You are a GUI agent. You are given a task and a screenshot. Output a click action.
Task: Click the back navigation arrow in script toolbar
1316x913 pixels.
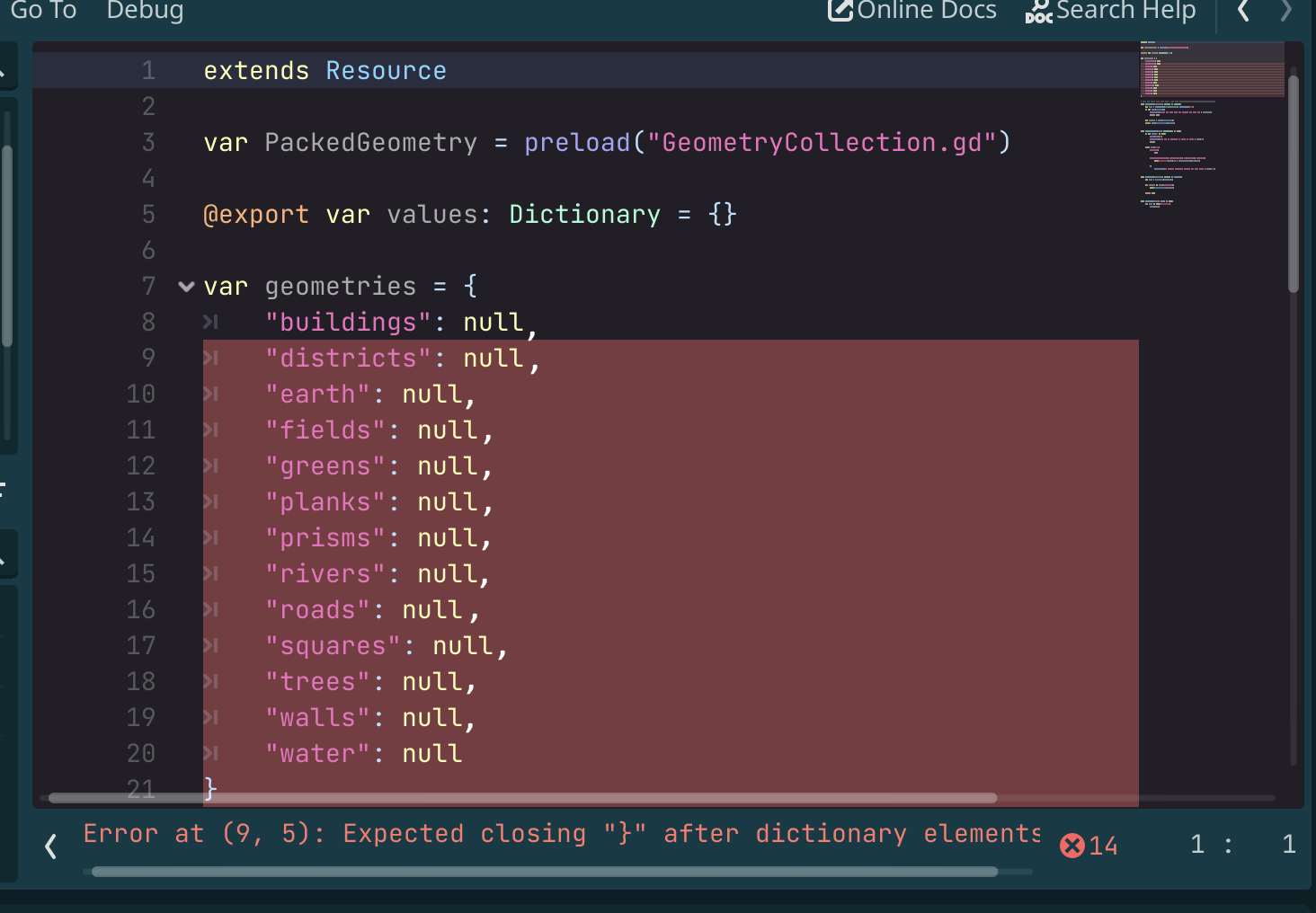pos(1242,12)
